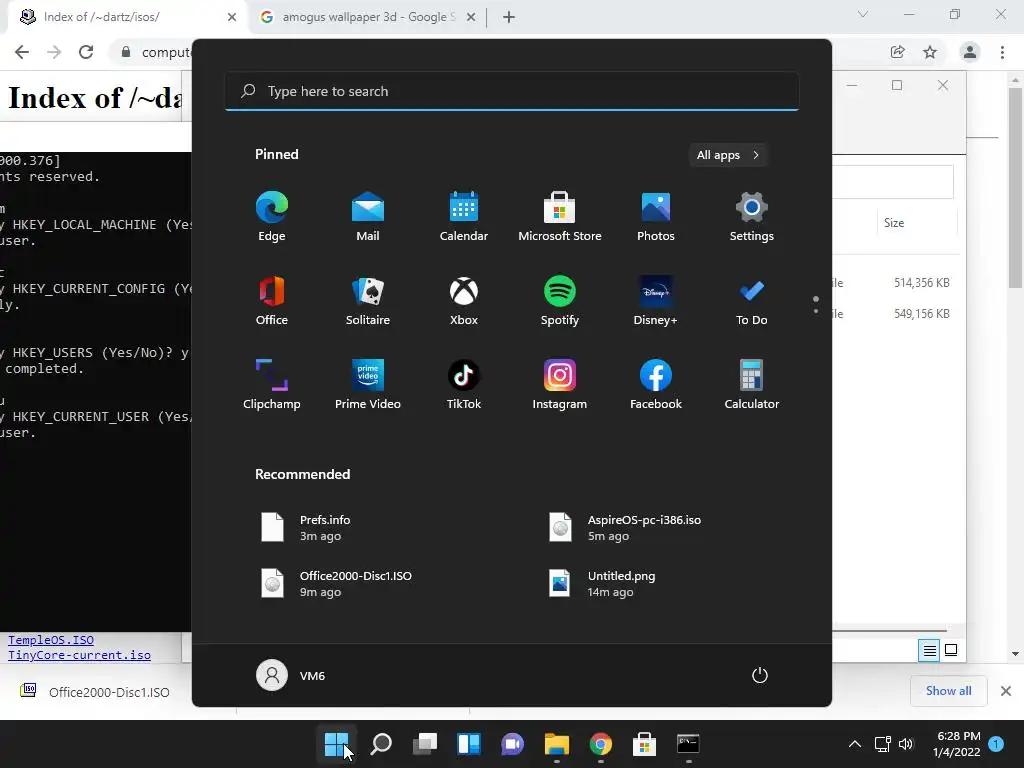Bookmark this page with star icon
Image resolution: width=1024 pixels, height=768 pixels.
930,52
